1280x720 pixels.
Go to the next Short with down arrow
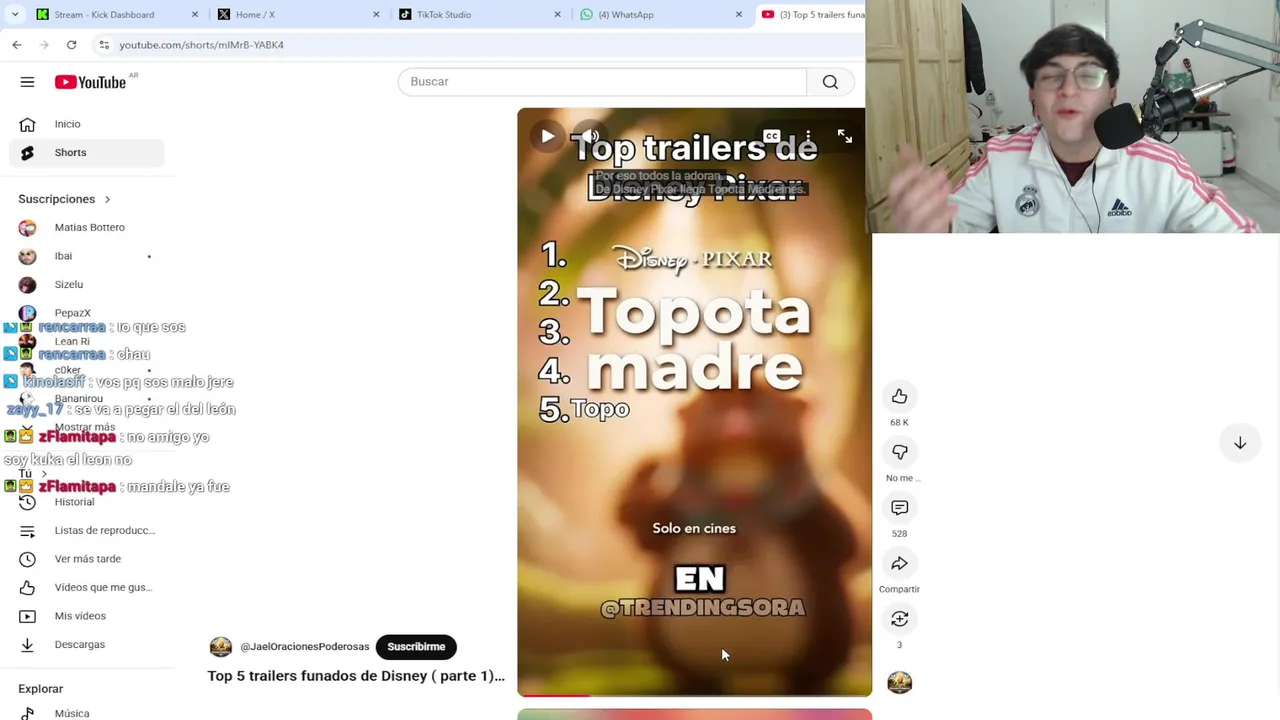(x=1239, y=442)
